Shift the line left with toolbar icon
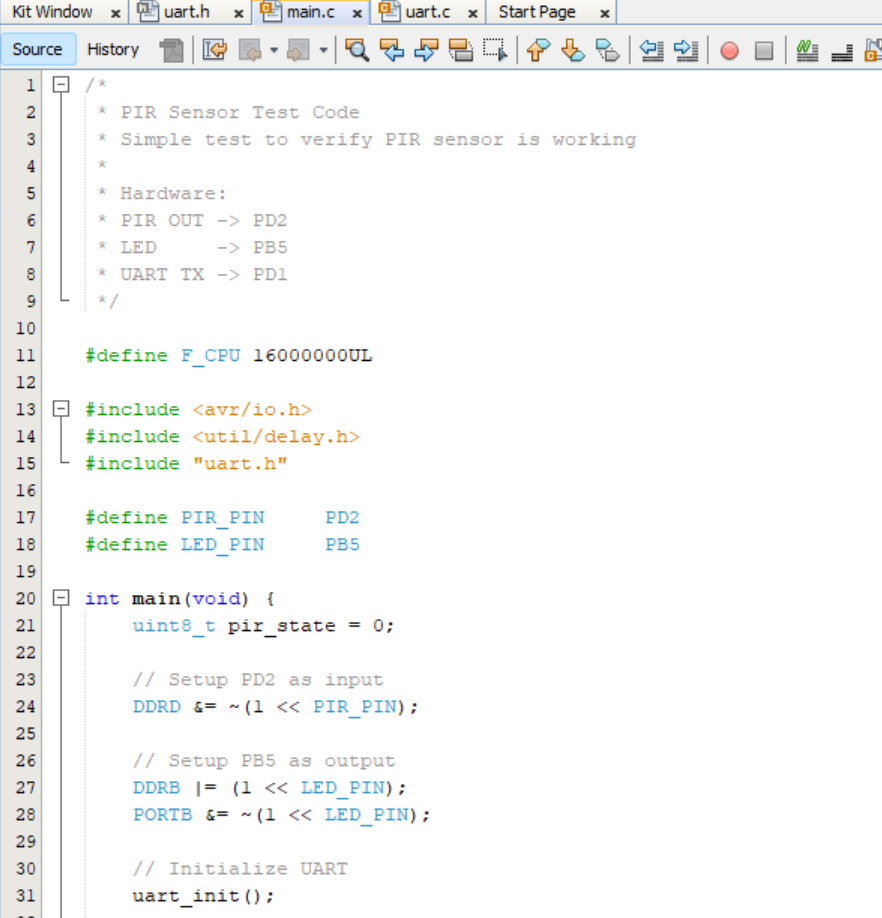This screenshot has height=918, width=882. [652, 50]
